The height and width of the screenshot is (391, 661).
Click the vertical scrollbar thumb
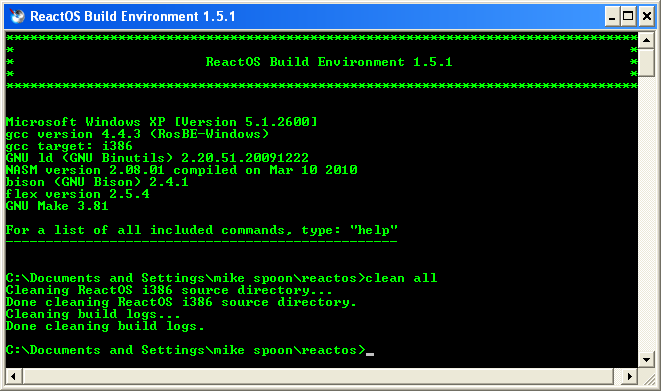coord(646,62)
